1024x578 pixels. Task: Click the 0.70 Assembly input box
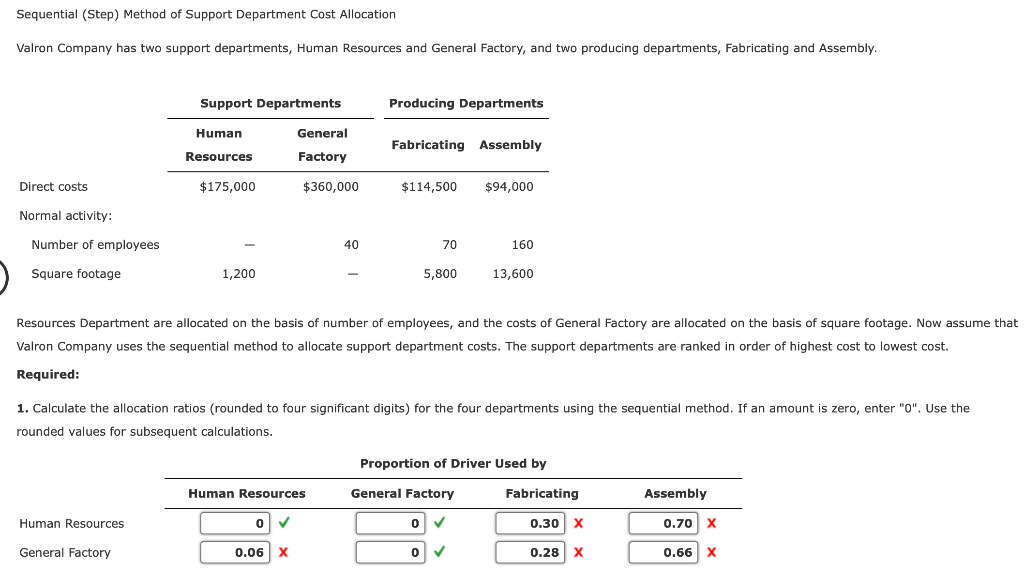tap(663, 523)
